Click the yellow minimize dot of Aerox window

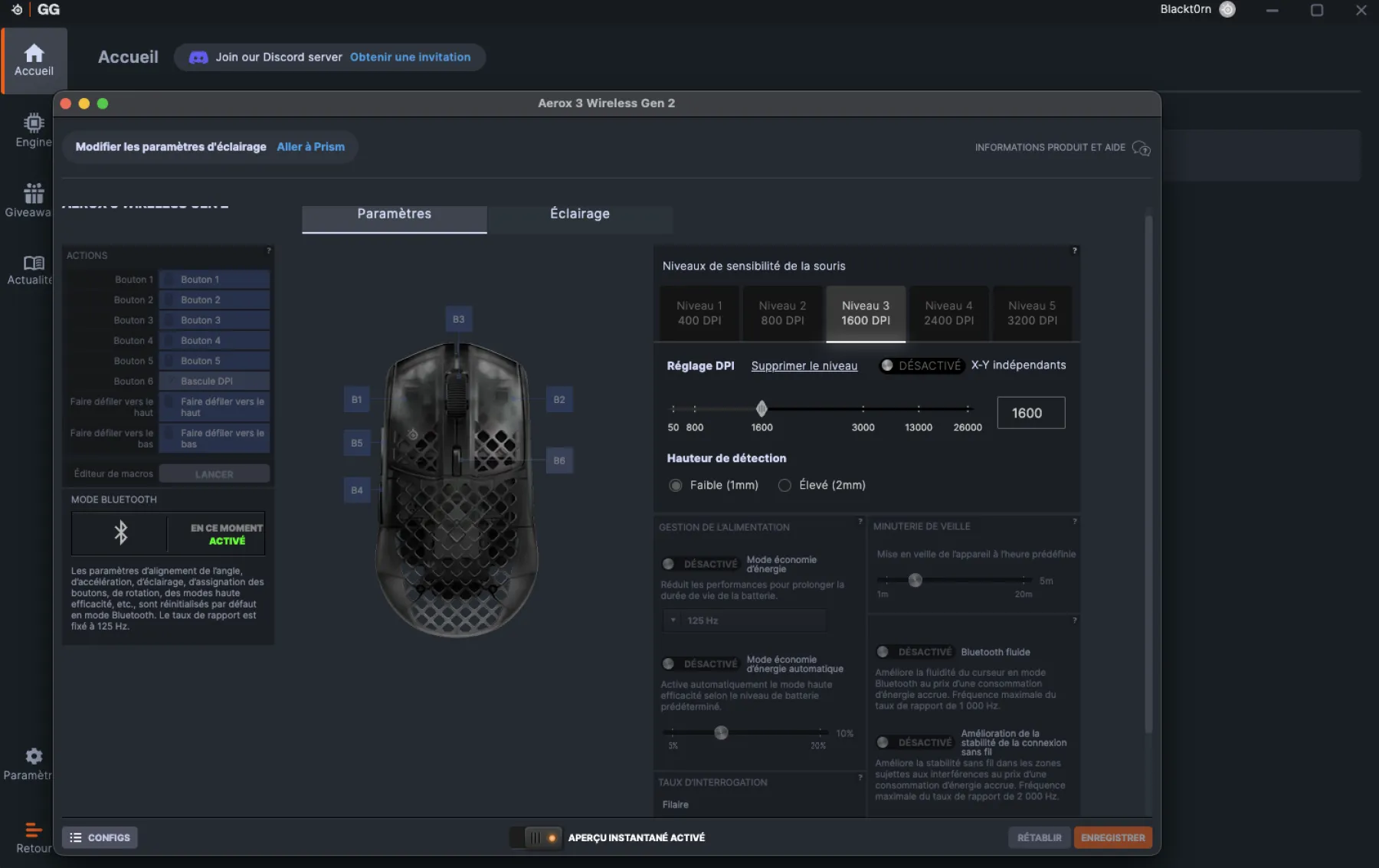[84, 103]
